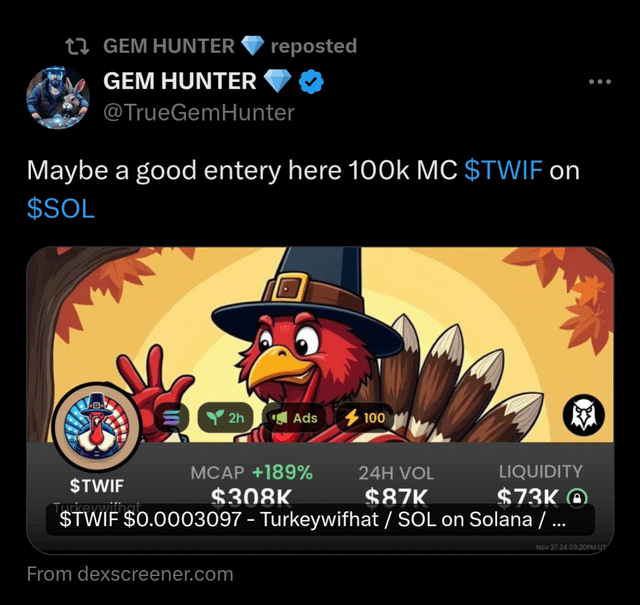
Task: Click the repost arrows icon
Action: click(77, 46)
